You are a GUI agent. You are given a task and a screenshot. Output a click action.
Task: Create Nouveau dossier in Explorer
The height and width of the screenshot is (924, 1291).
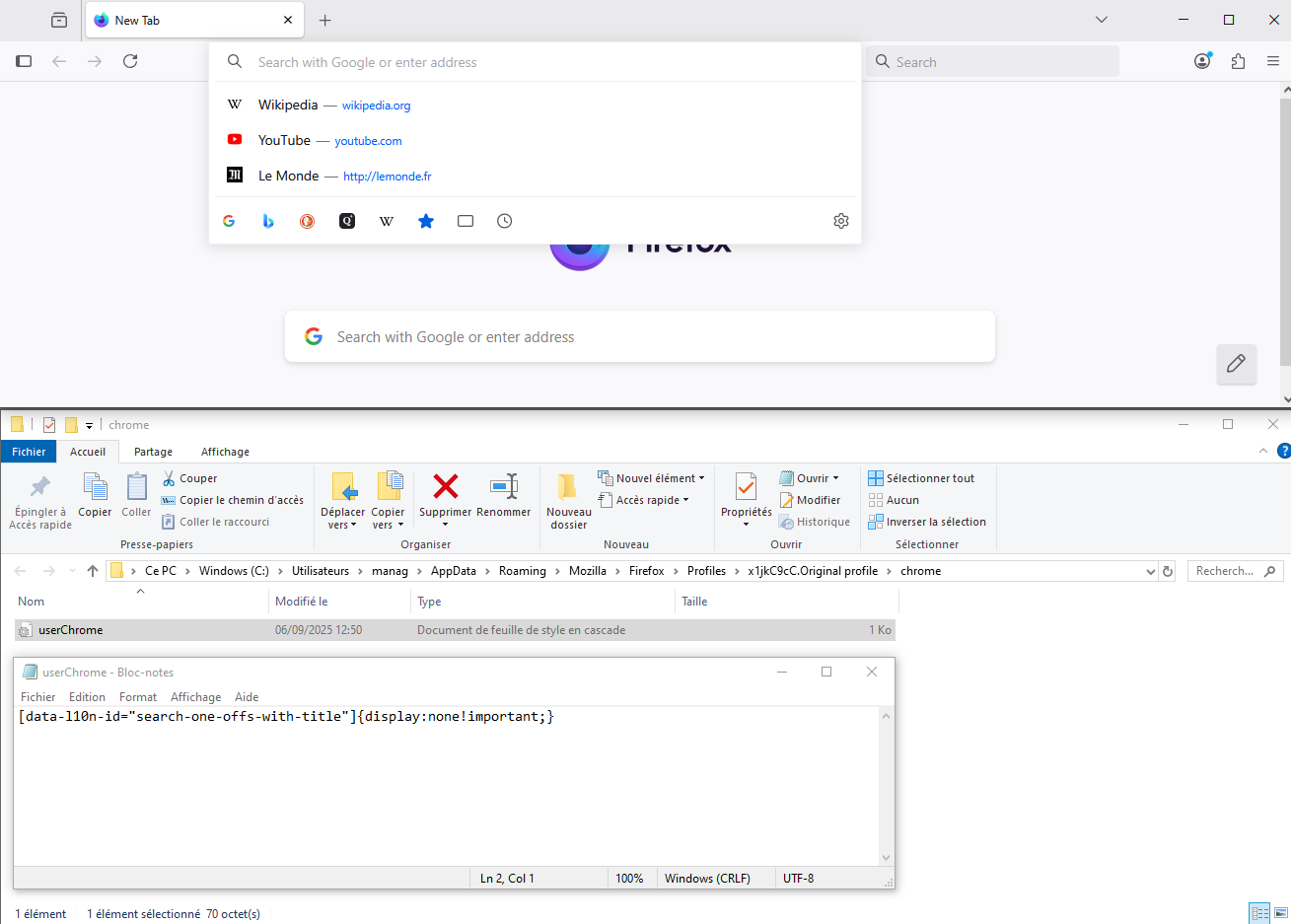click(569, 500)
